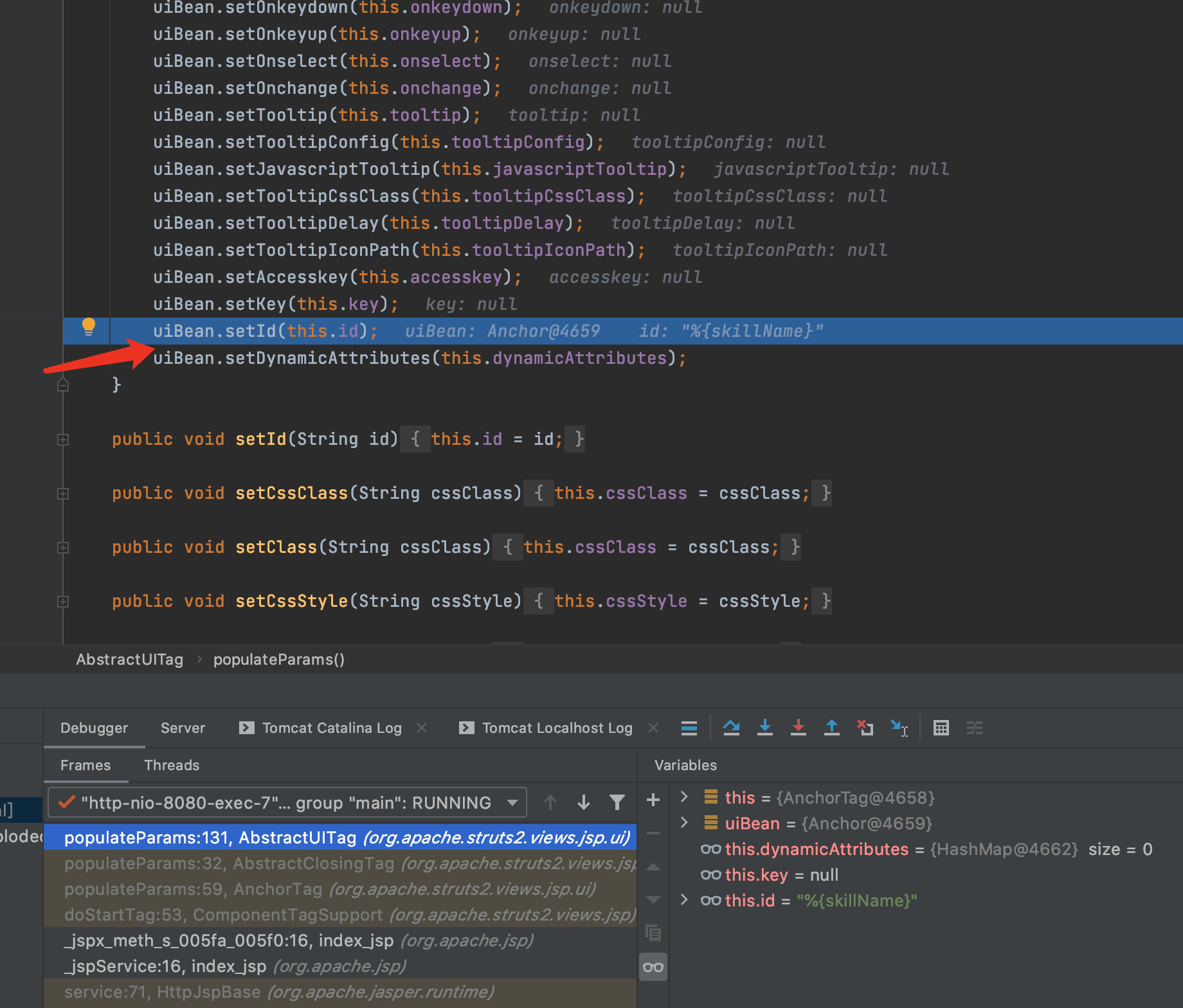The image size is (1183, 1008).
Task: Select Frames tab
Action: pyautogui.click(x=86, y=765)
